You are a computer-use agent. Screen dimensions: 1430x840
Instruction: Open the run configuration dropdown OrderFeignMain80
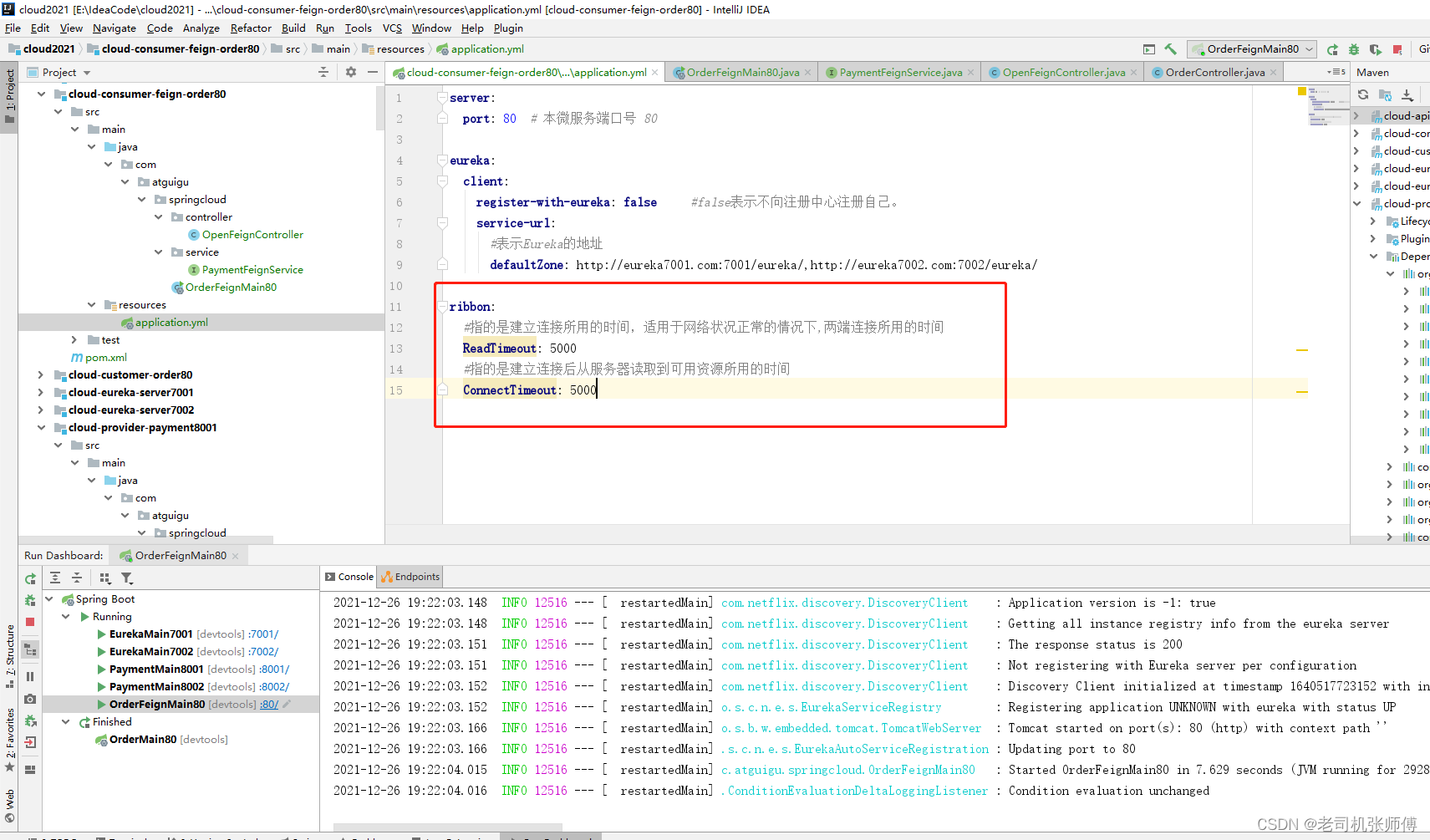coord(1252,49)
